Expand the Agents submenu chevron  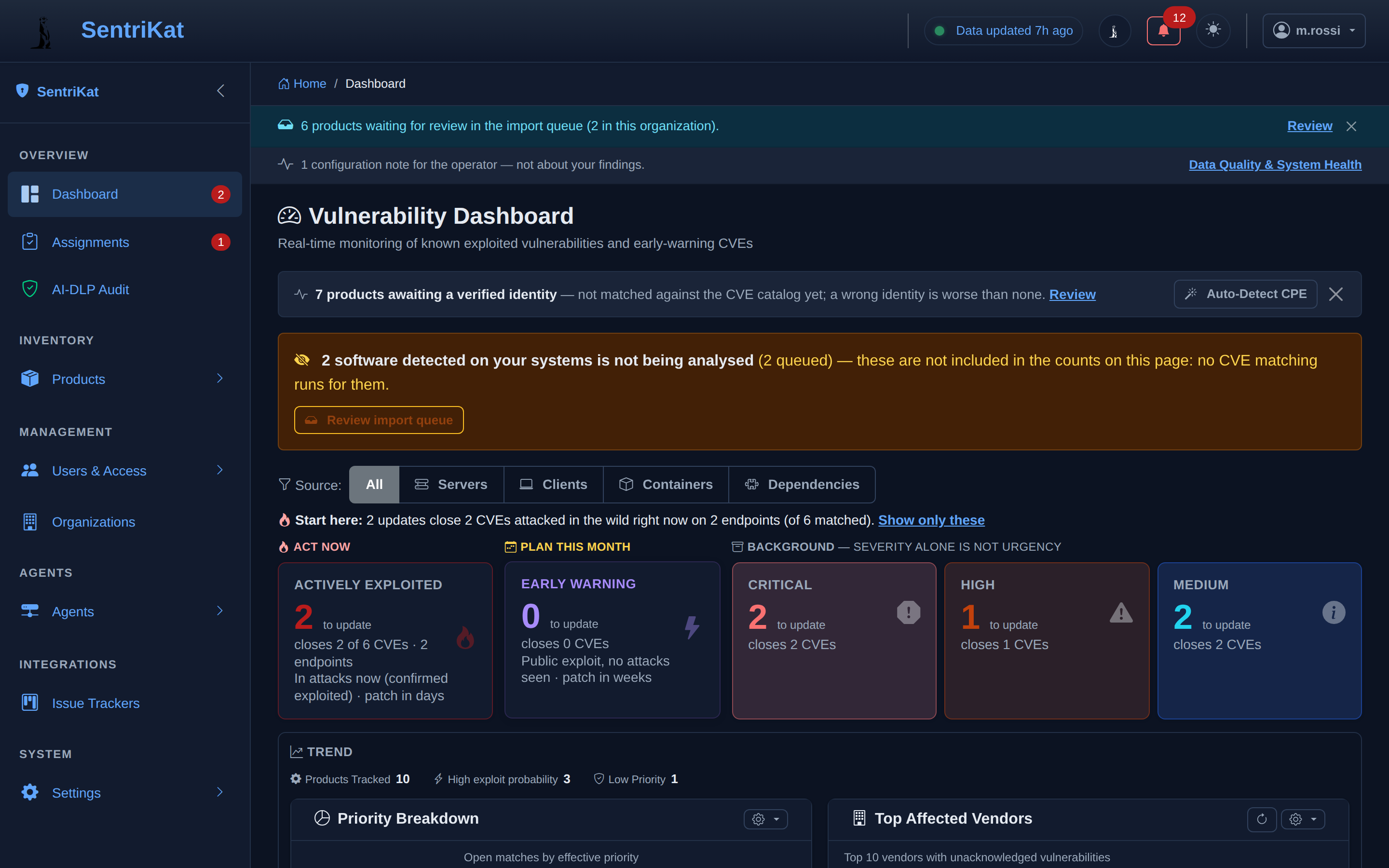pos(220,610)
